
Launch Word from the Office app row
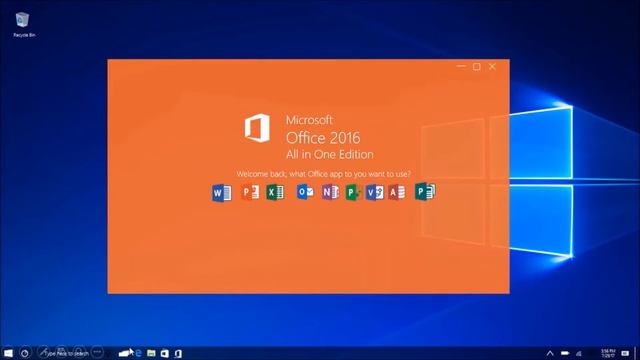click(x=222, y=193)
